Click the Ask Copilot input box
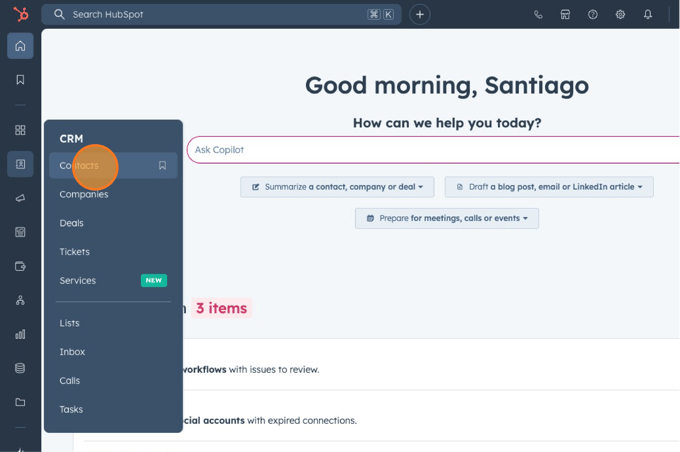This screenshot has width=680, height=452. click(x=433, y=150)
